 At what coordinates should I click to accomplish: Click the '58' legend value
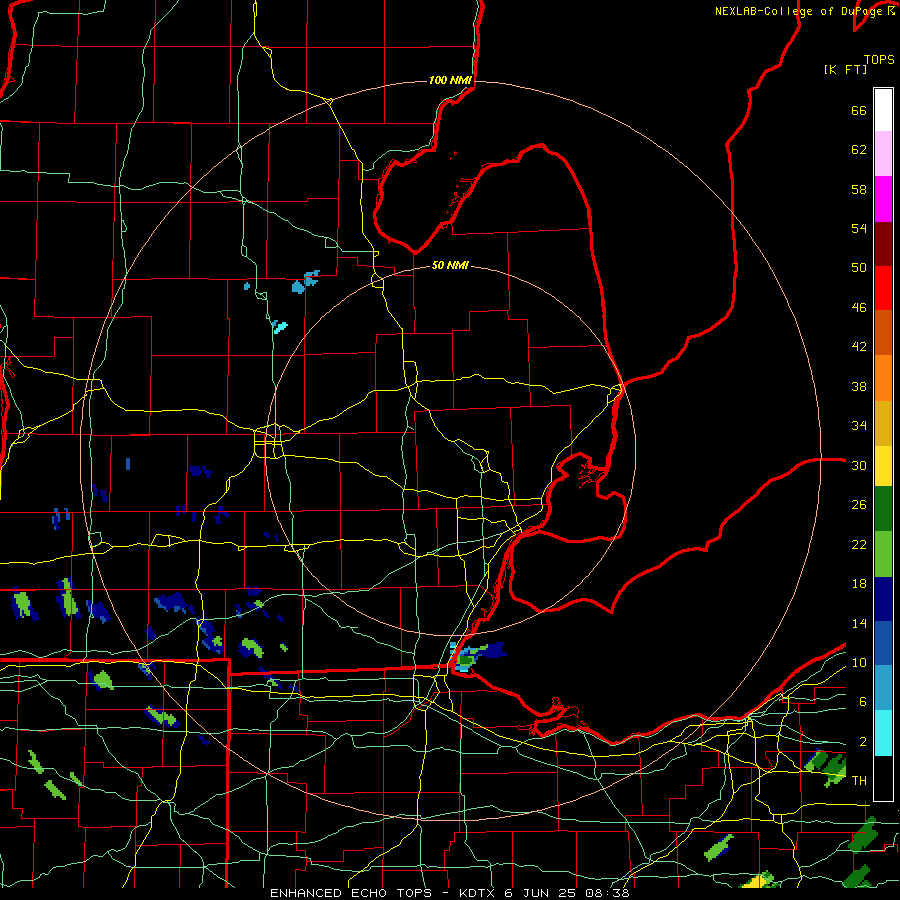tap(859, 189)
